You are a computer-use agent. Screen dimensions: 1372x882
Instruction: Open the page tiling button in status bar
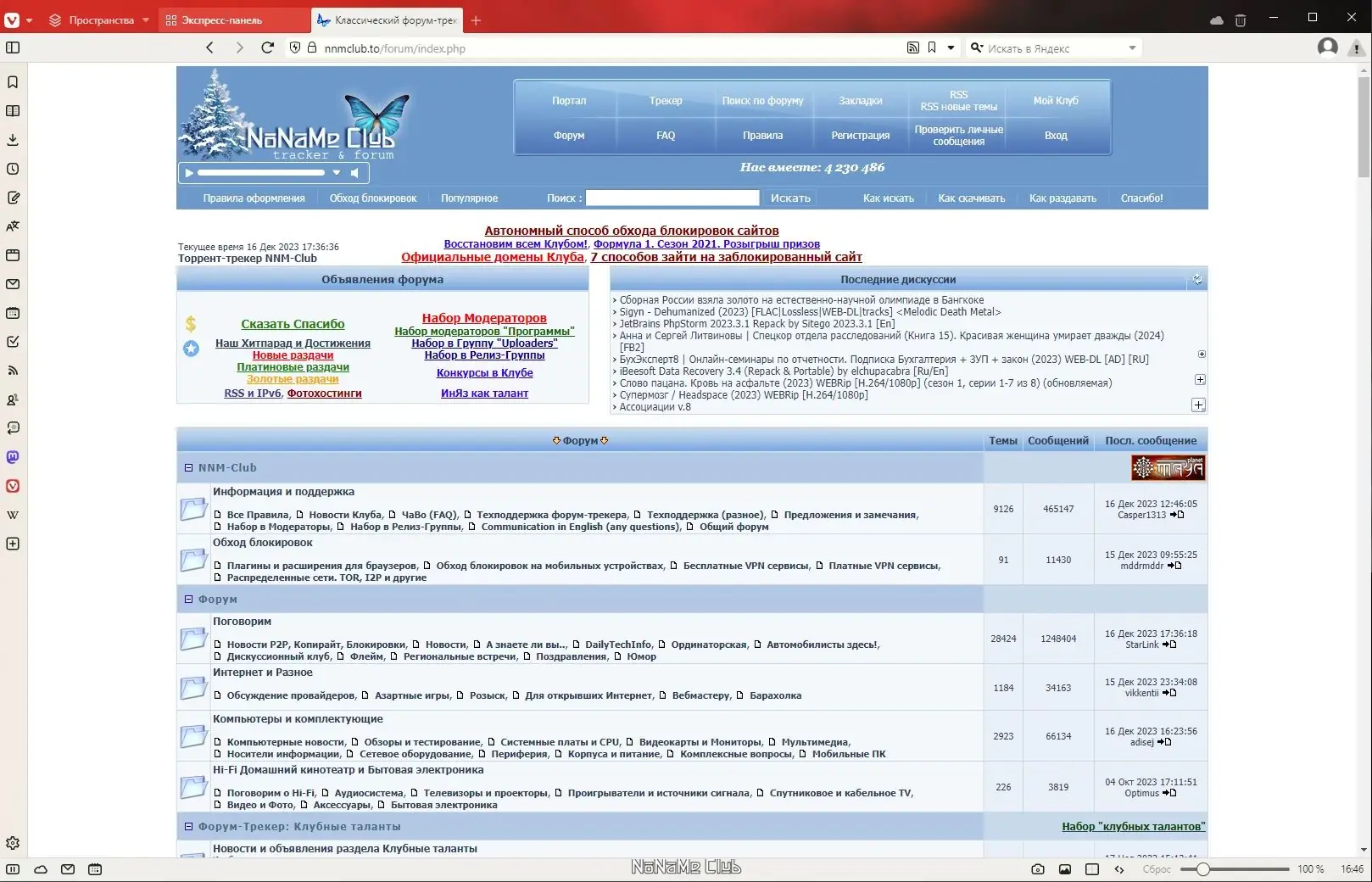1092,869
